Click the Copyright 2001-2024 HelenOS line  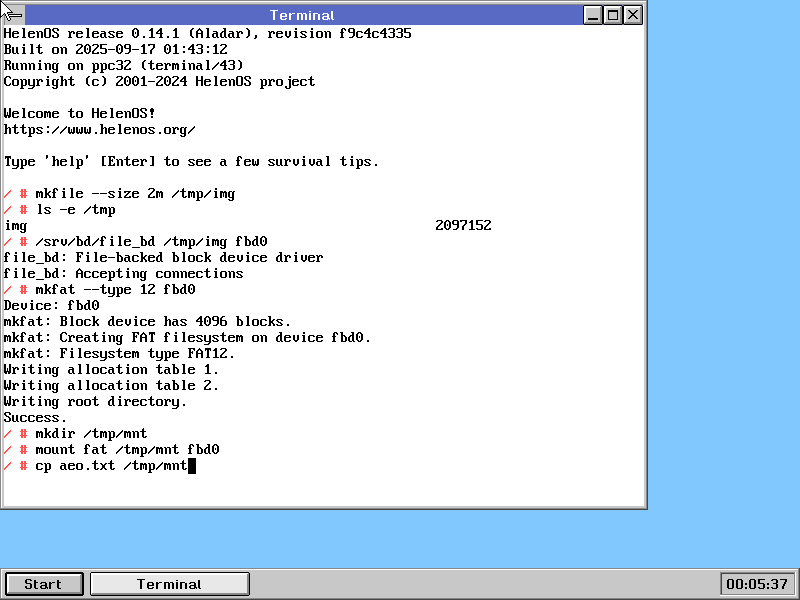pyautogui.click(x=159, y=82)
